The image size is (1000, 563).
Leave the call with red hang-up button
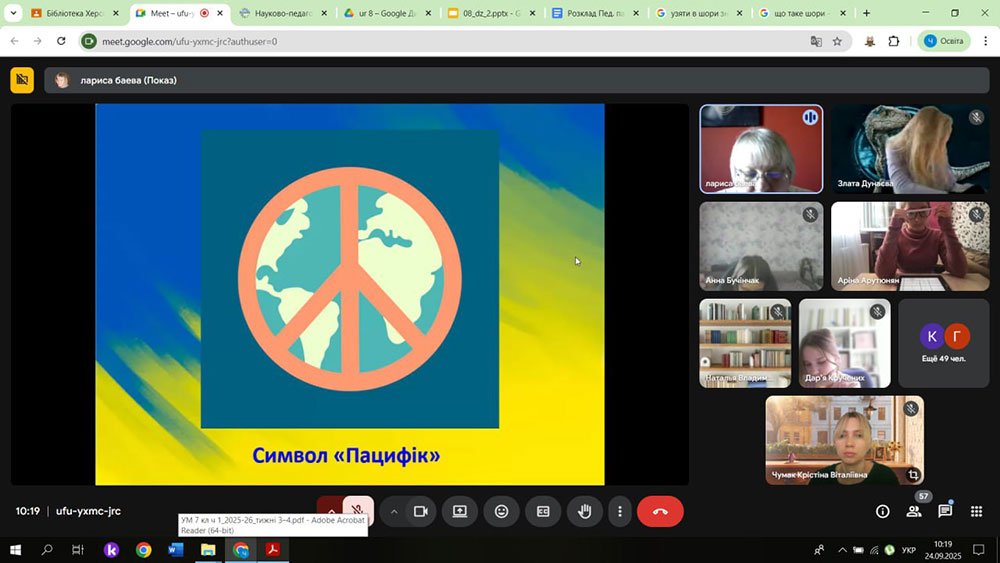(660, 511)
